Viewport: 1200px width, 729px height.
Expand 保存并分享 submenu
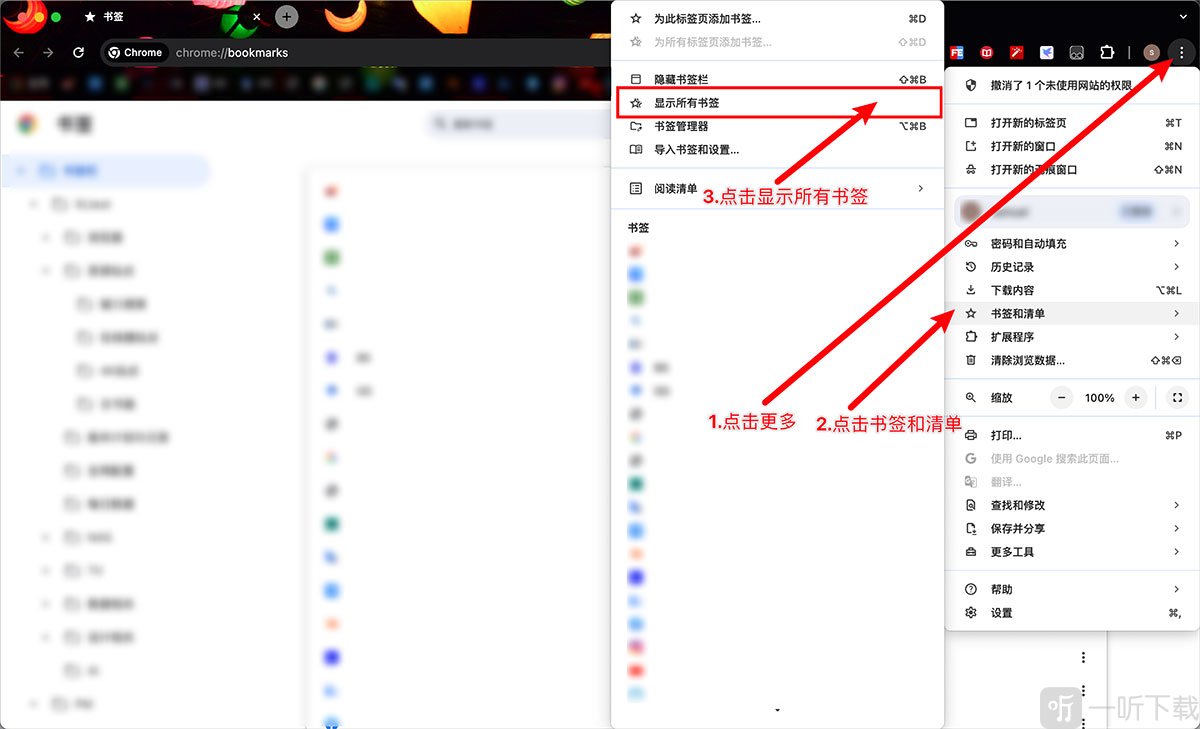1073,528
